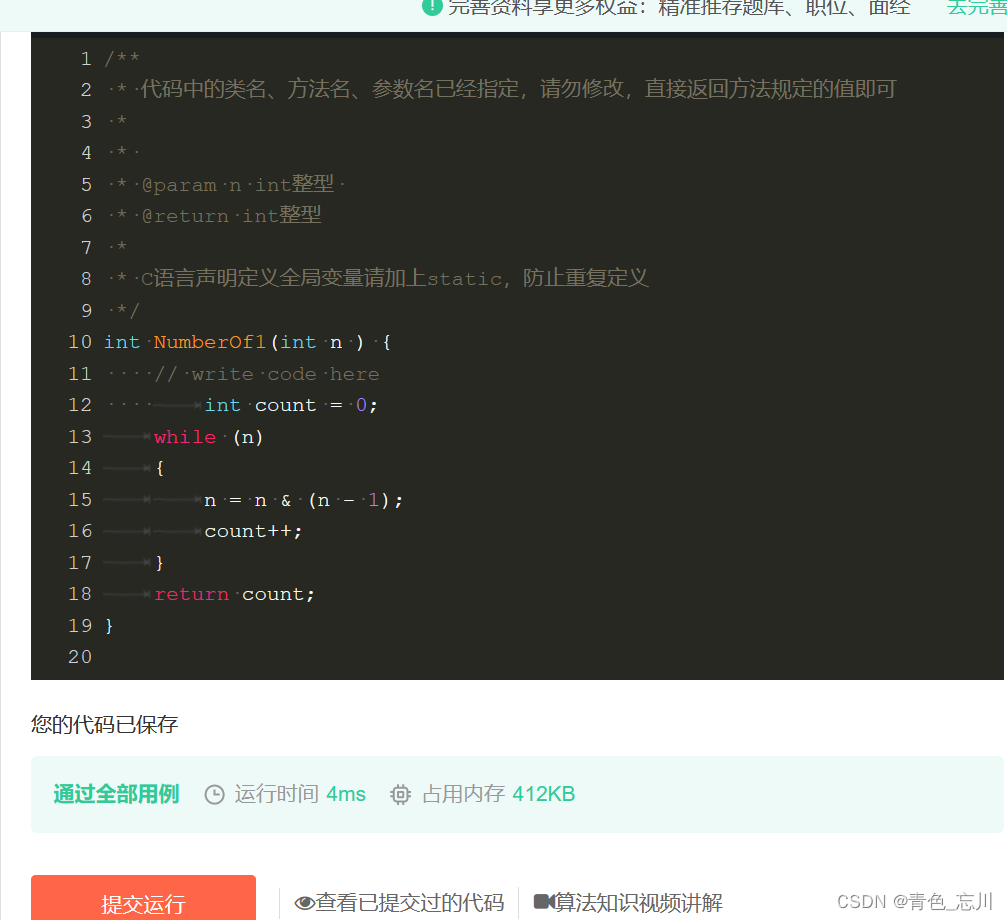Click the chip icon next to 占用内存

click(x=400, y=795)
